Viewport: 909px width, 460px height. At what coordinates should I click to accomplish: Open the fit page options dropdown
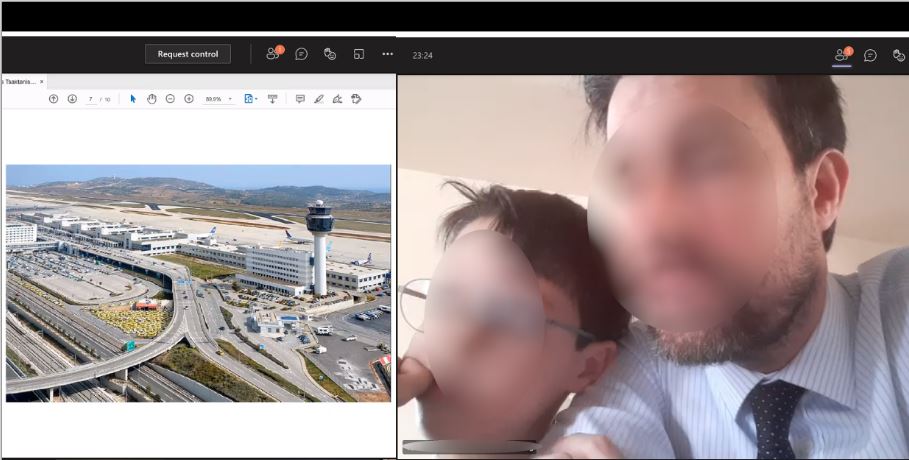(250, 99)
